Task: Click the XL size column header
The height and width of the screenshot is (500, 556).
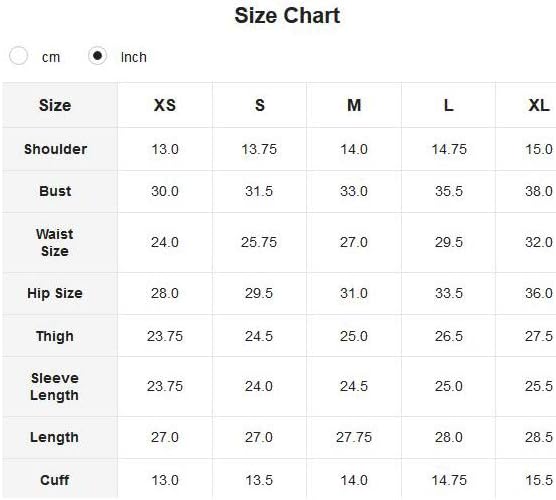Action: (x=539, y=105)
